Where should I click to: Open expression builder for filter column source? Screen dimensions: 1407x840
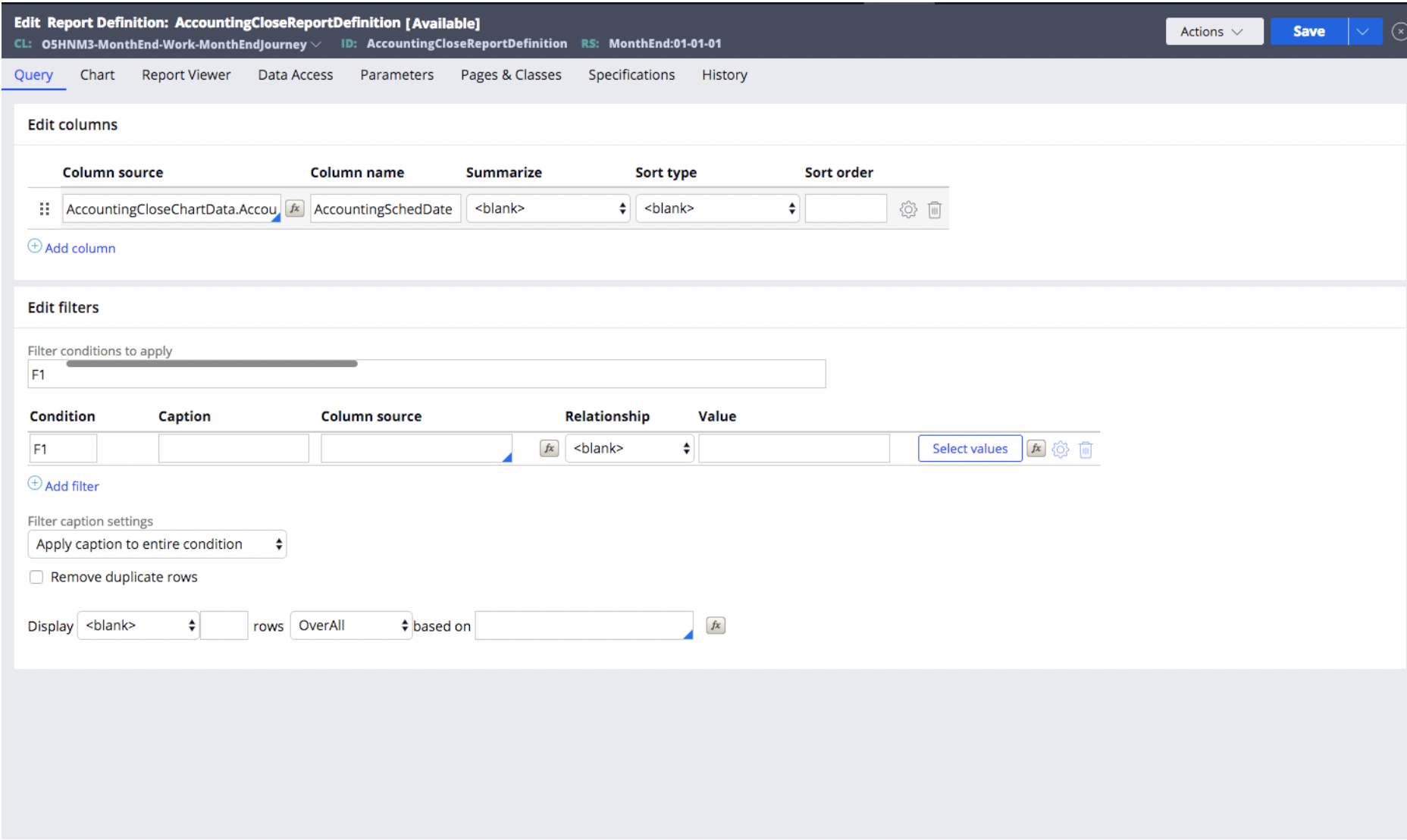click(x=549, y=448)
